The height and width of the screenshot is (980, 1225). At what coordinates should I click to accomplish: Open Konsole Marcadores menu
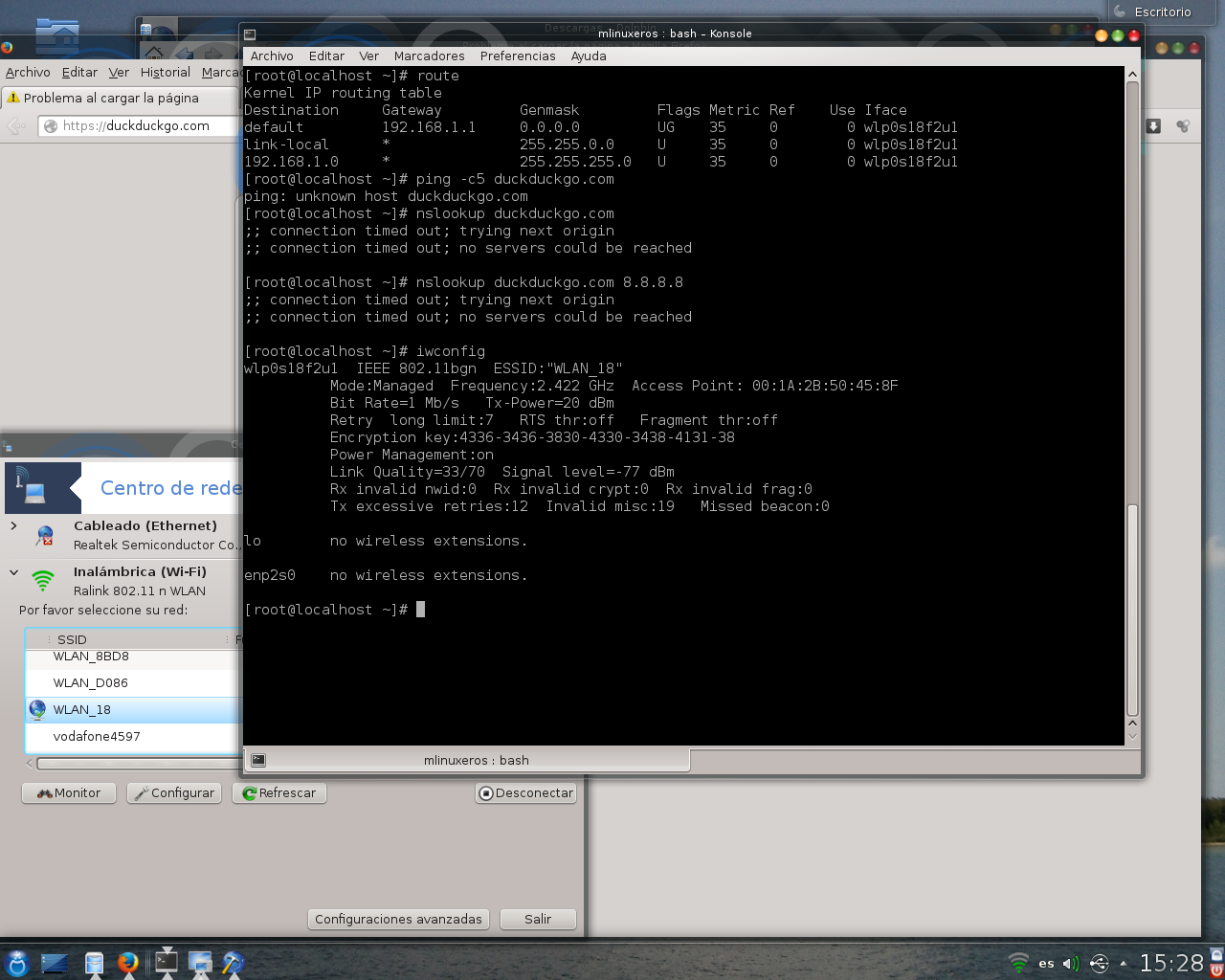coord(430,56)
